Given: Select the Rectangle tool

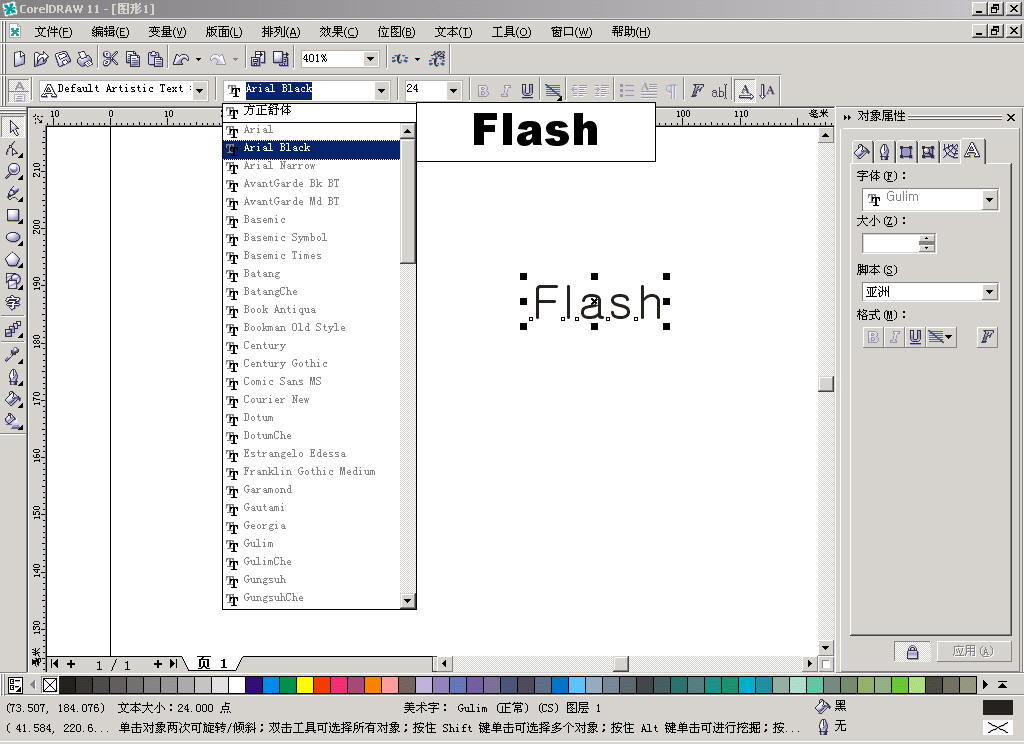Looking at the screenshot, I should tap(14, 216).
